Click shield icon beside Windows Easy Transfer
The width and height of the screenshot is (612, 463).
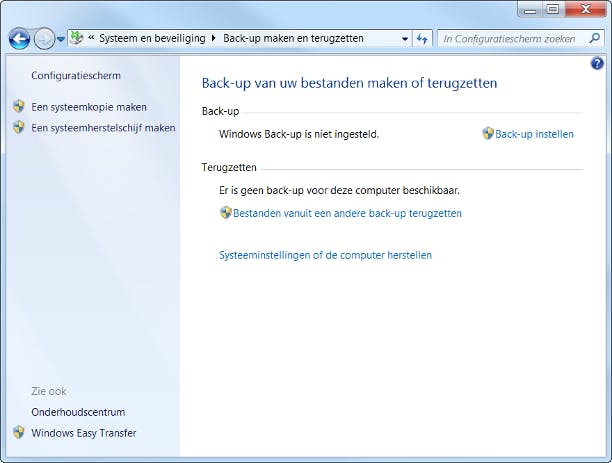click(x=19, y=432)
